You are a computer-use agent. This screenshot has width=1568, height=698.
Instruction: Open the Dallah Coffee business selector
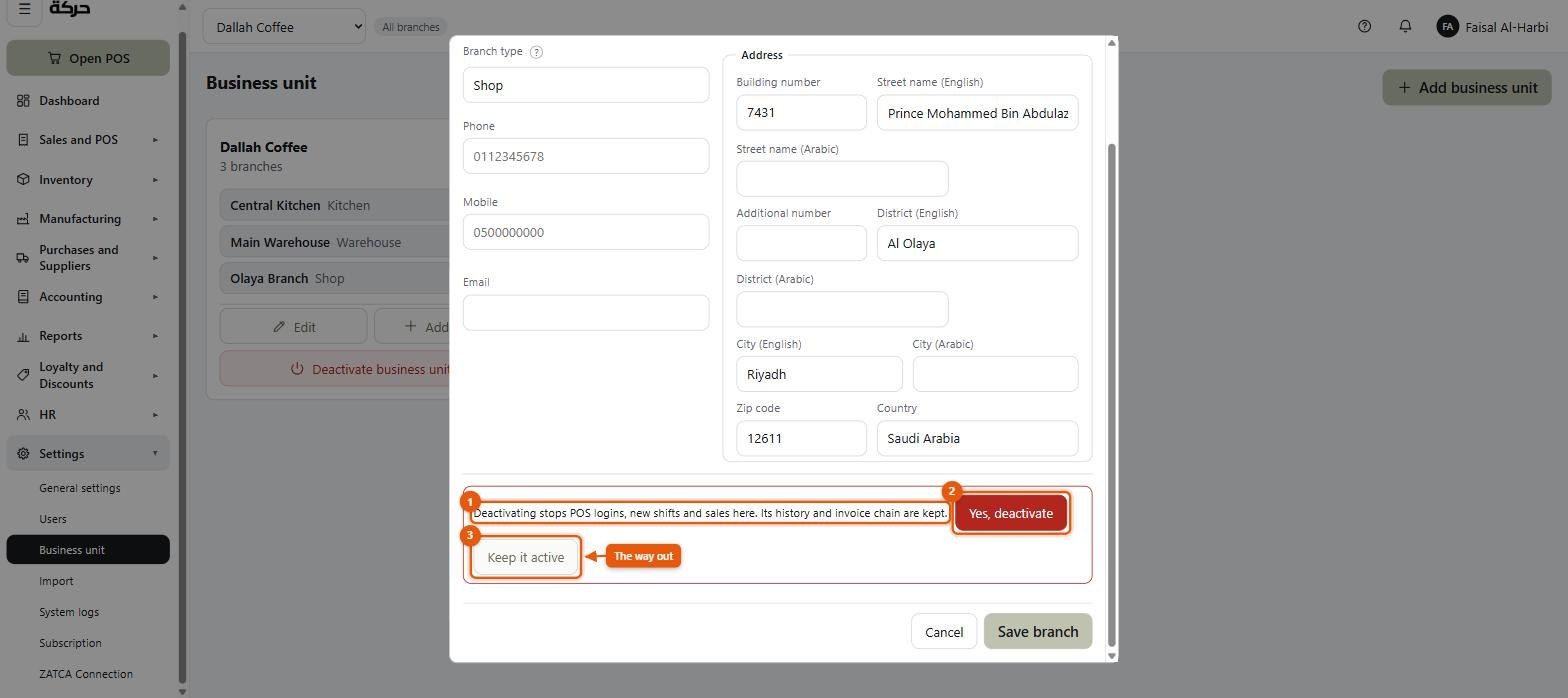(284, 27)
